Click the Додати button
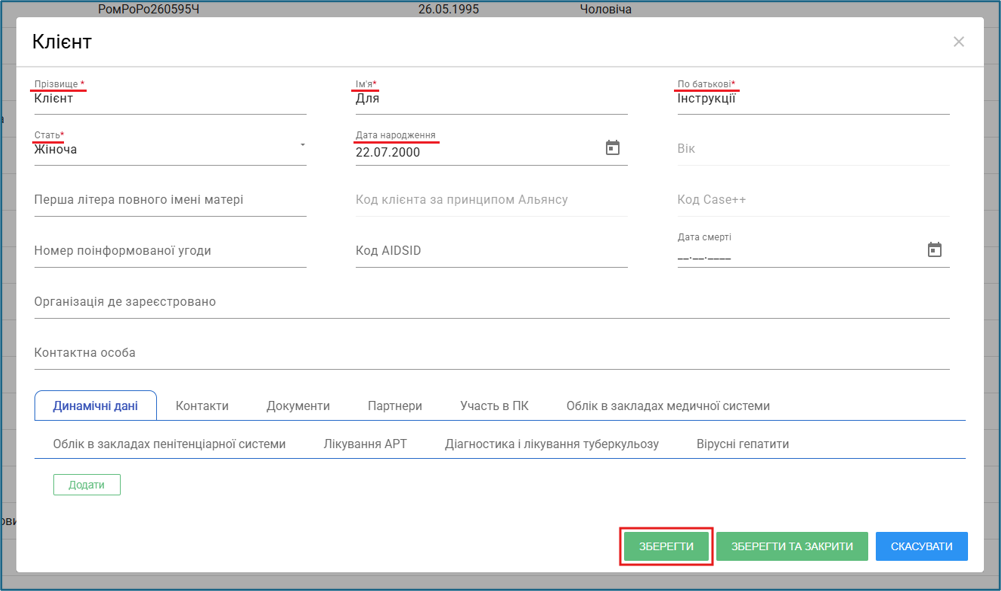The height and width of the screenshot is (591, 1001). click(87, 485)
